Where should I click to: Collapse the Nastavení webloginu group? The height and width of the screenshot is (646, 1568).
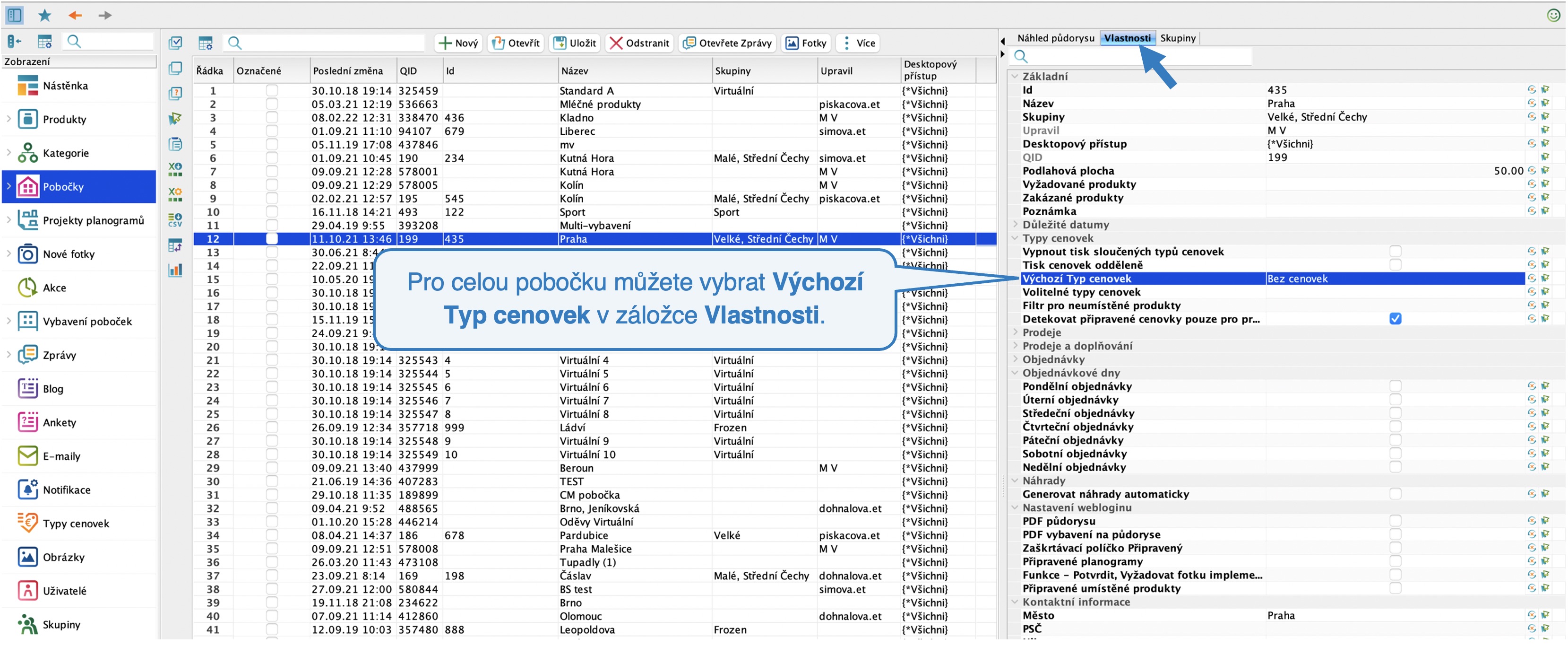1015,508
